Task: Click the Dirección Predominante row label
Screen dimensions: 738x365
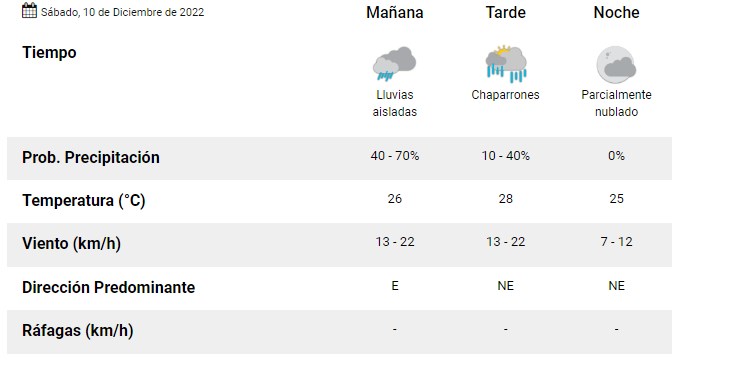Action: [x=108, y=287]
